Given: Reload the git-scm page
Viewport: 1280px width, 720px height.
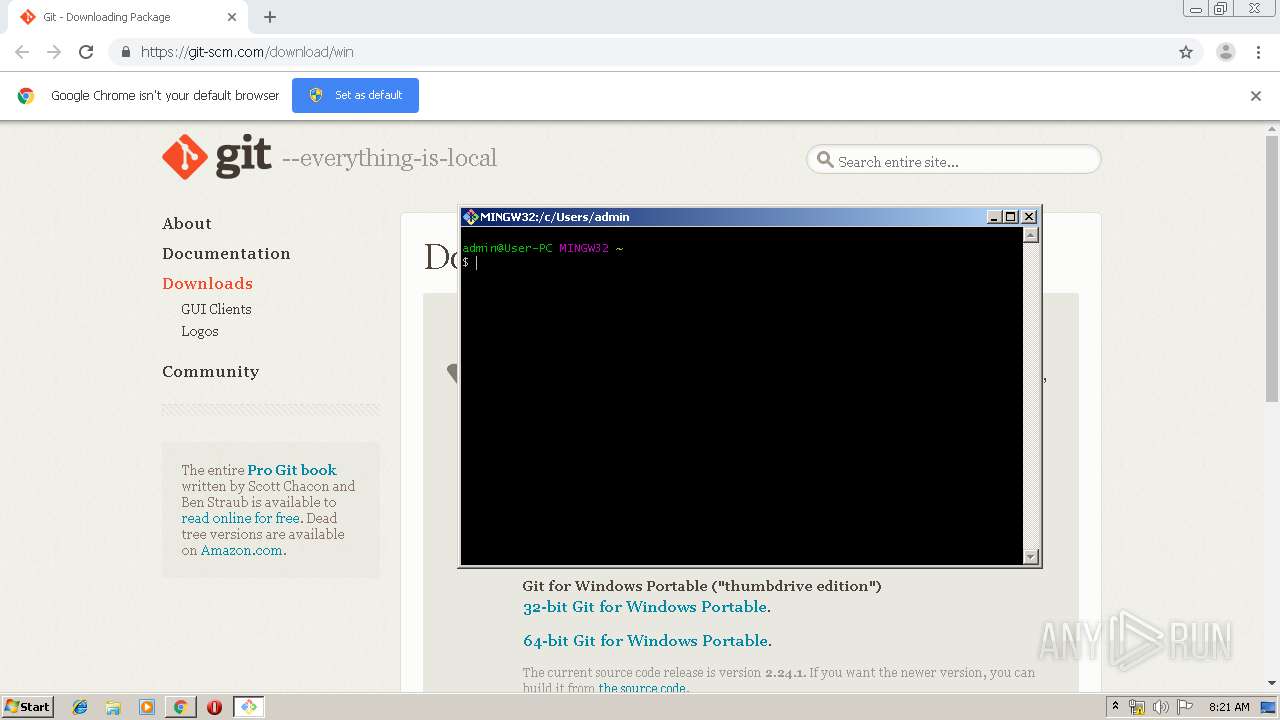Looking at the screenshot, I should coord(86,52).
